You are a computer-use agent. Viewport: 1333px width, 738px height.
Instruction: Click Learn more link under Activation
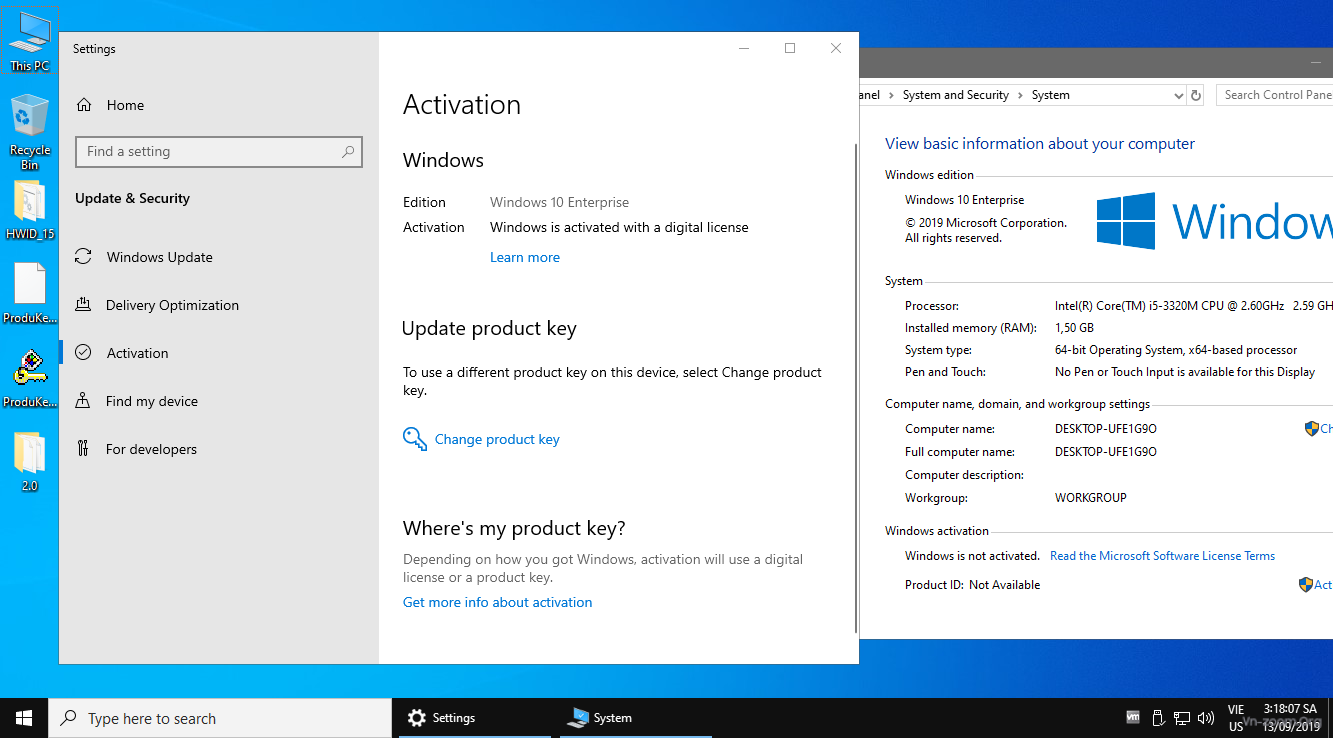525,257
